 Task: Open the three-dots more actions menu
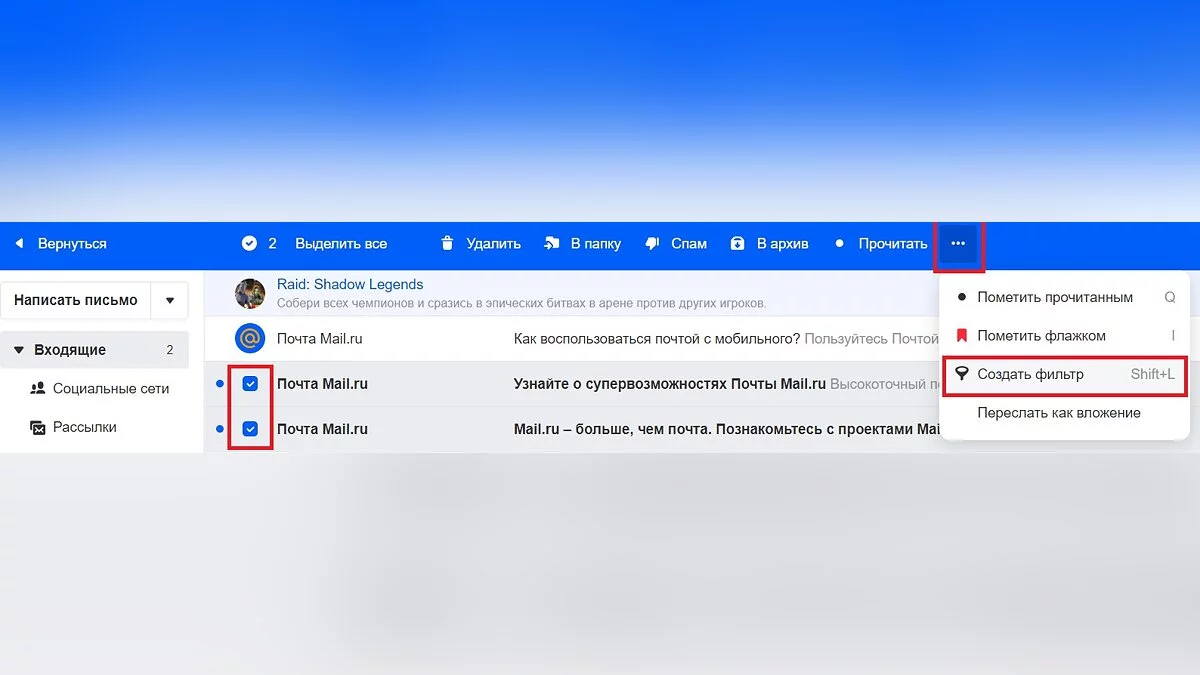[x=958, y=244]
